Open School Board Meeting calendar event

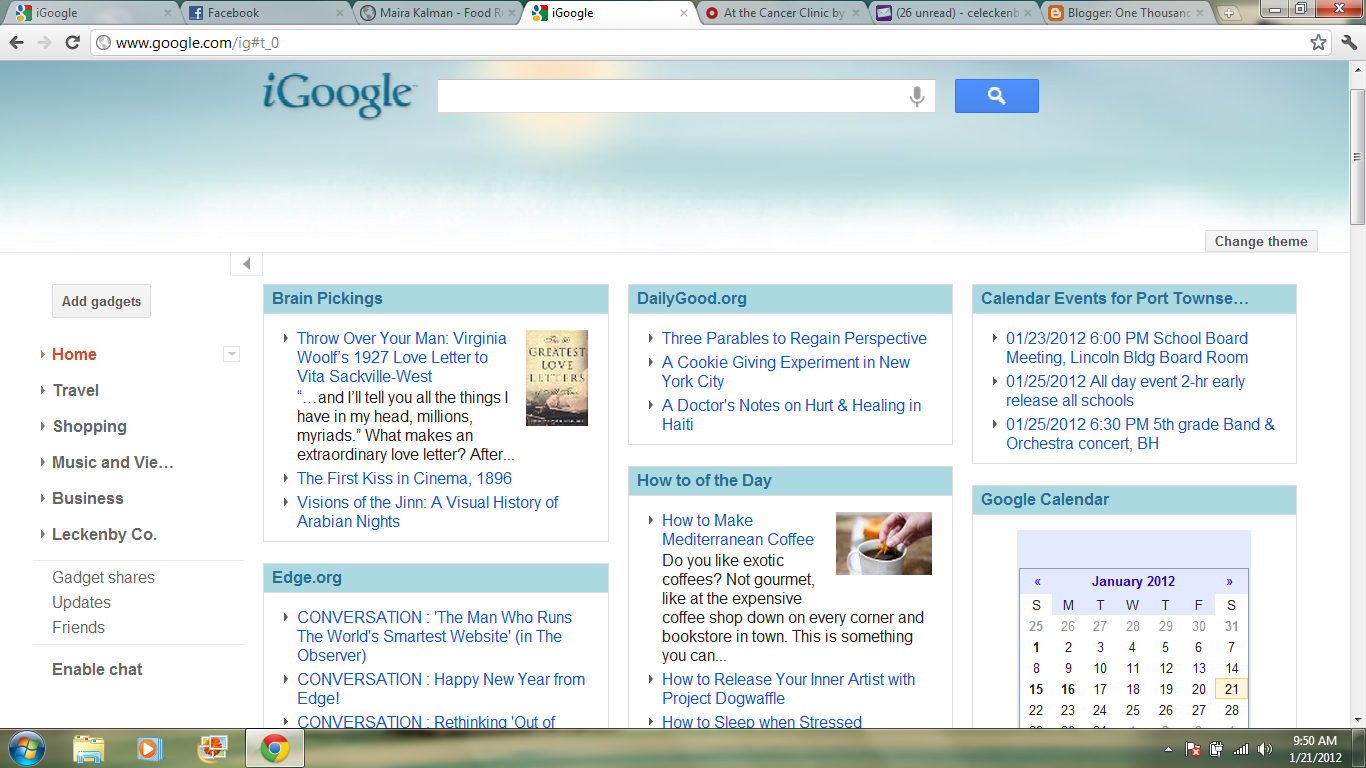point(1127,348)
